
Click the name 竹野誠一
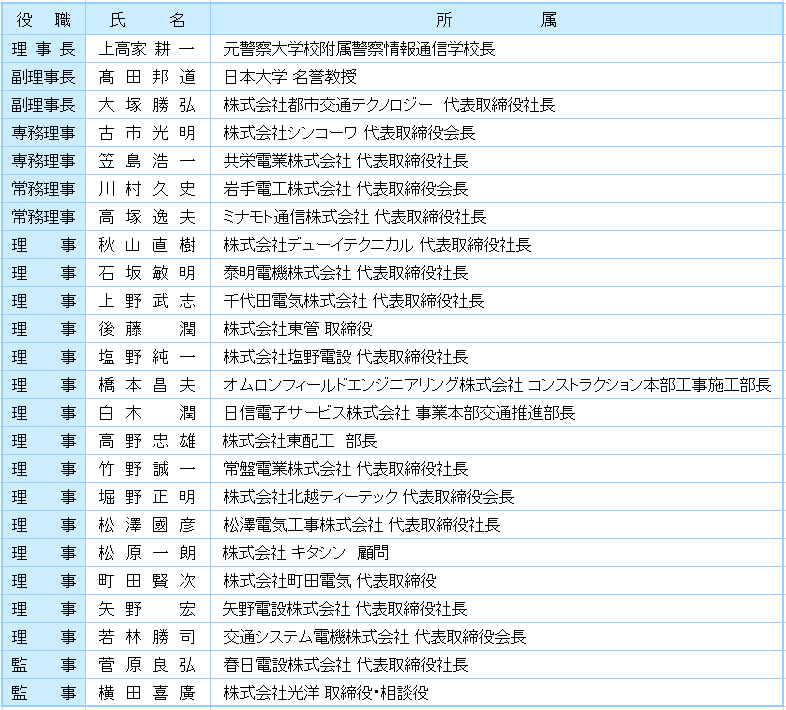point(148,470)
